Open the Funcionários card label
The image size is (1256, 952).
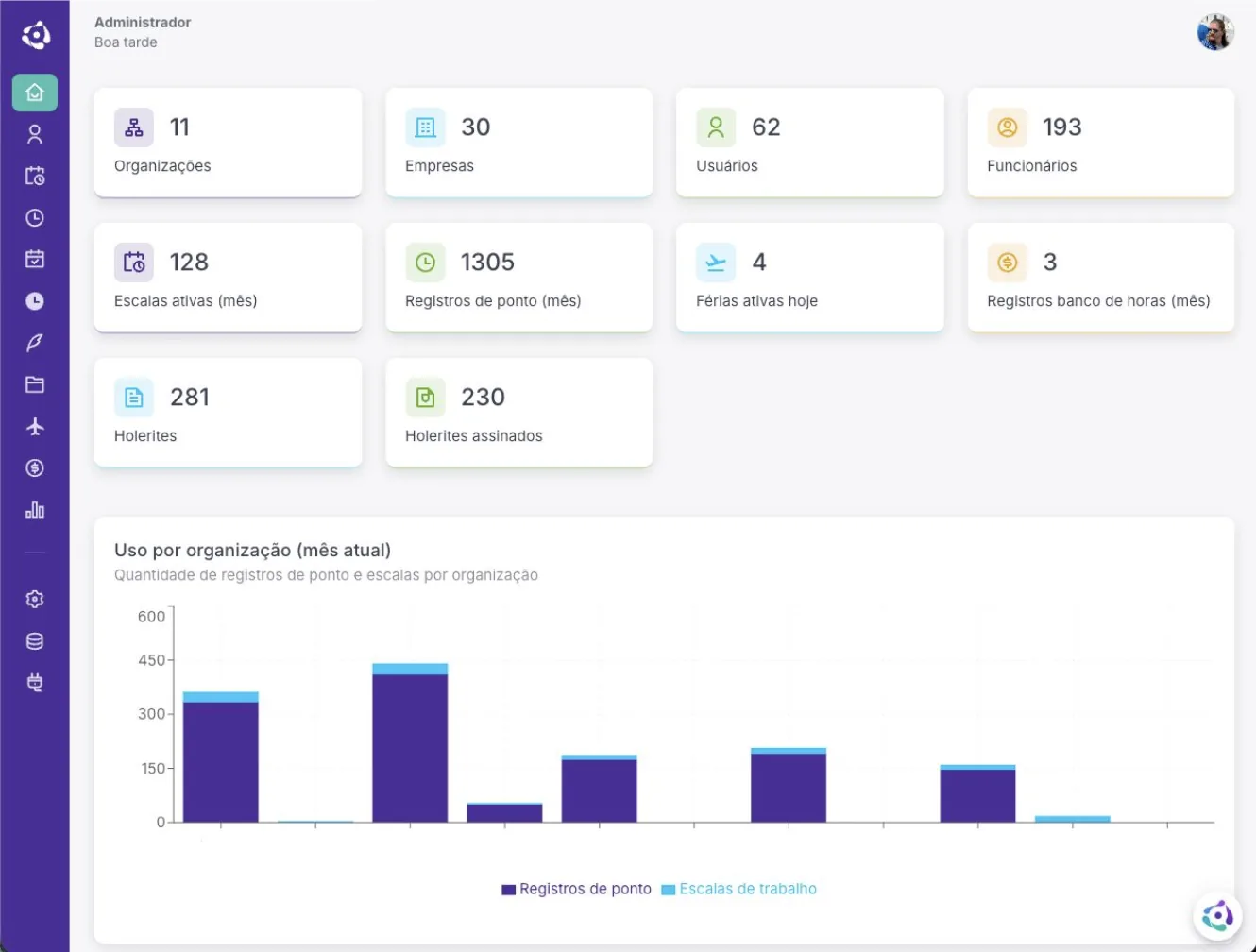tap(1032, 166)
